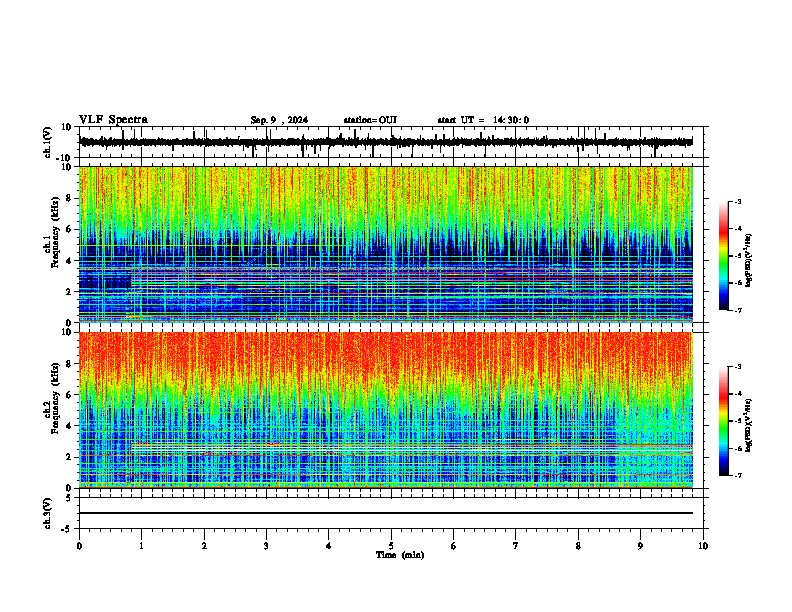This screenshot has width=792, height=612.
Task: Select the date text "Sep. 9, 2024"
Action: 279,120
